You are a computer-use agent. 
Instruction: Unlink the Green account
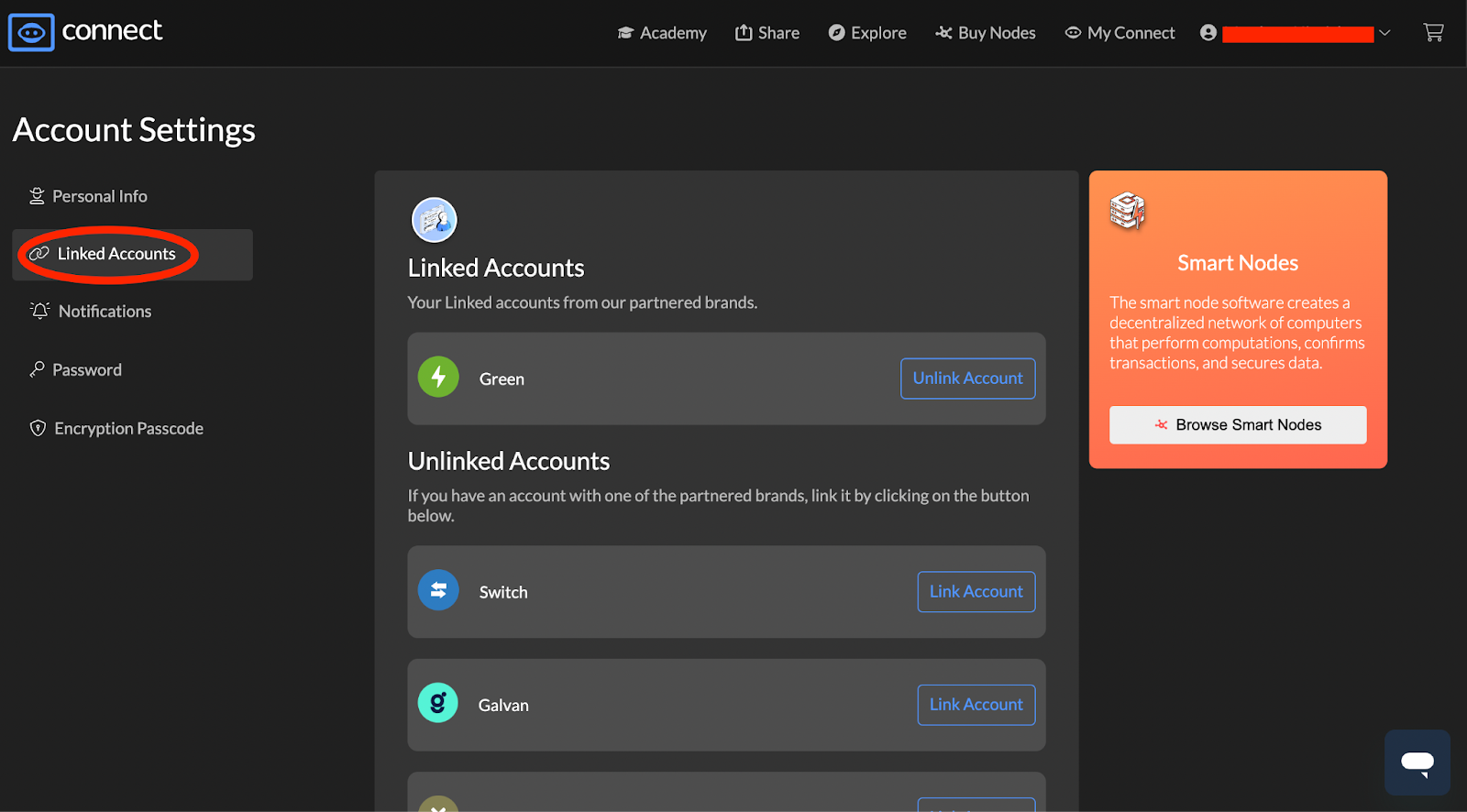point(967,379)
